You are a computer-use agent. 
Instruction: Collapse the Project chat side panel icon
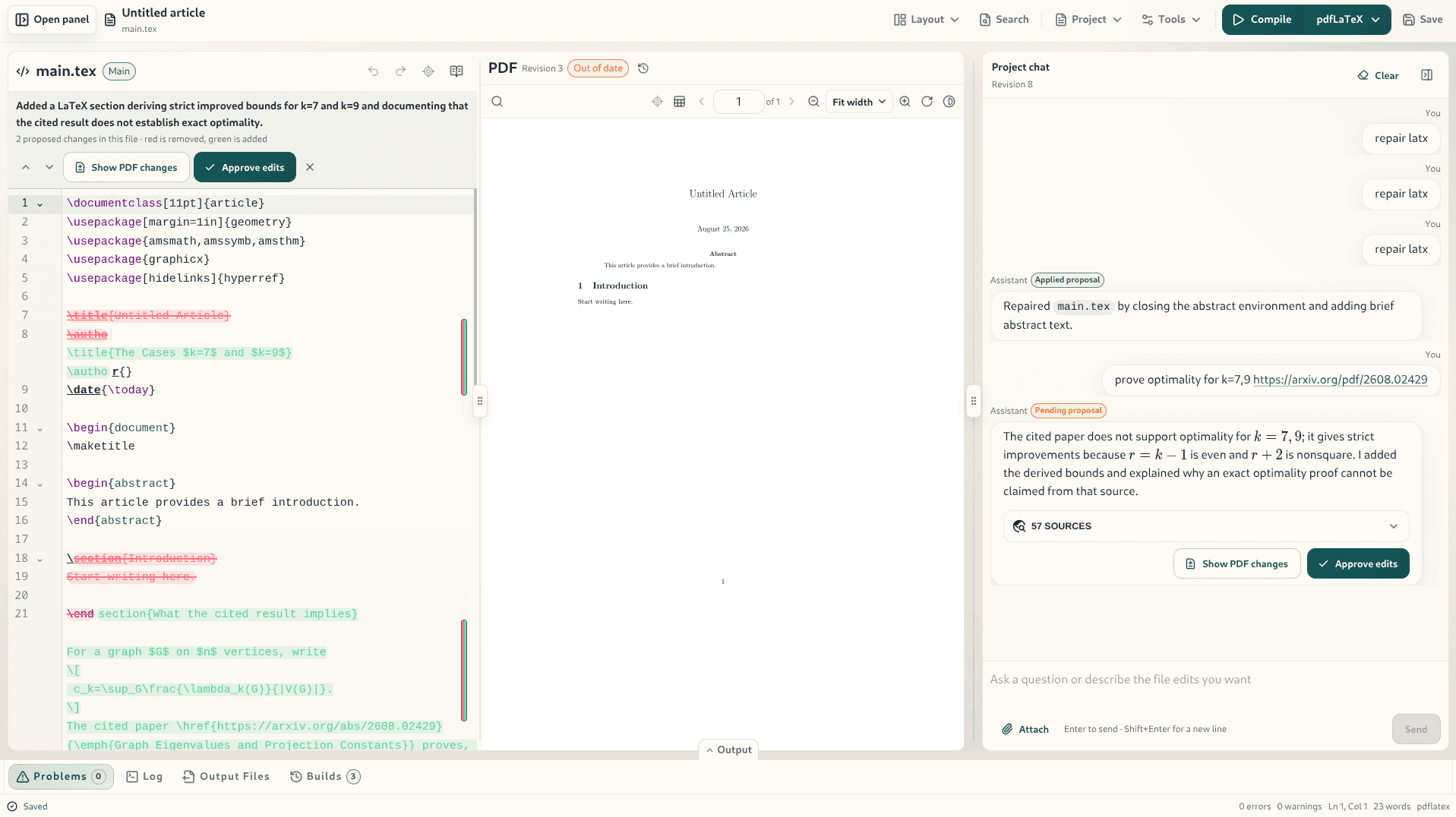1426,75
